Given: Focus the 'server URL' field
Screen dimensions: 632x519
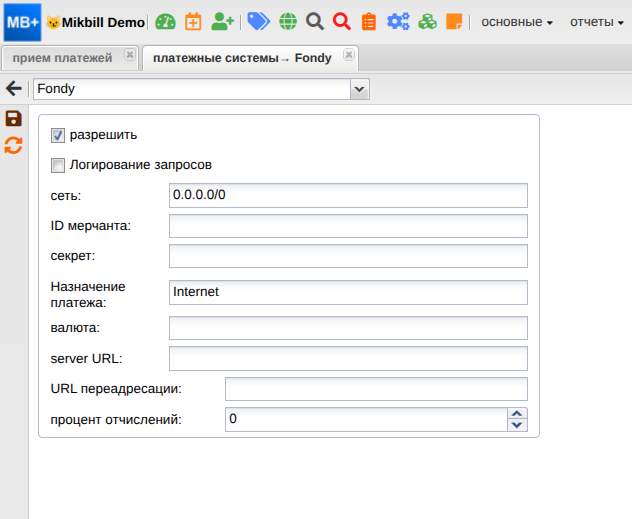Looking at the screenshot, I should pyautogui.click(x=348, y=358).
